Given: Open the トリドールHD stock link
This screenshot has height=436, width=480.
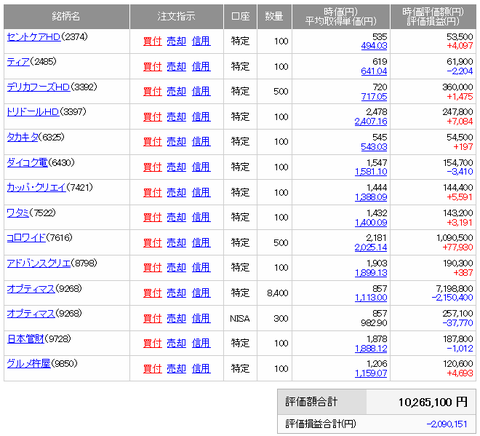Looking at the screenshot, I should pyautogui.click(x=33, y=112).
